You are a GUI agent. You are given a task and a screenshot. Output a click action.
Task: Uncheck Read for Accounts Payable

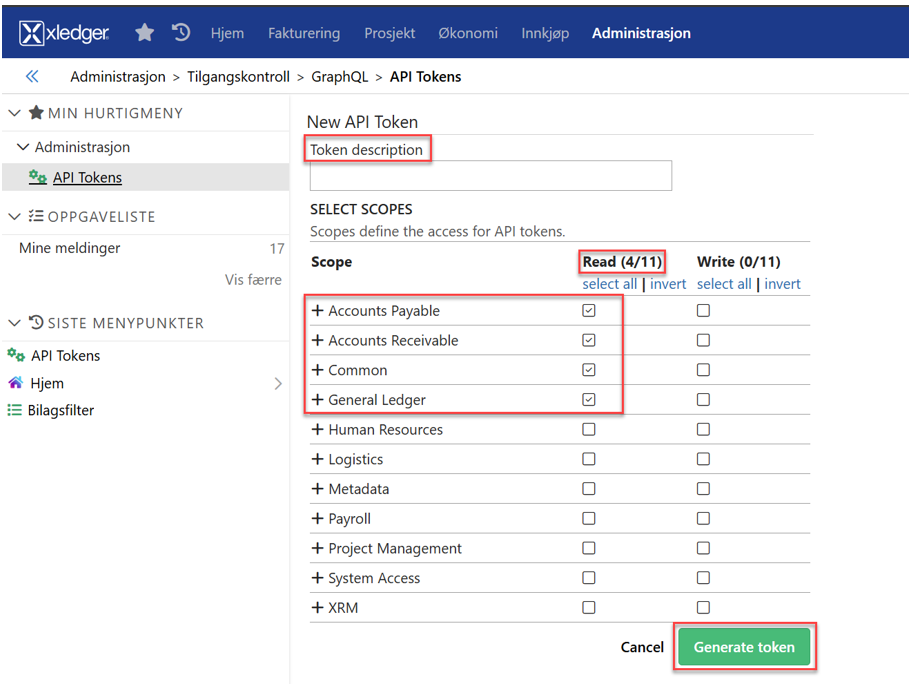coord(589,311)
